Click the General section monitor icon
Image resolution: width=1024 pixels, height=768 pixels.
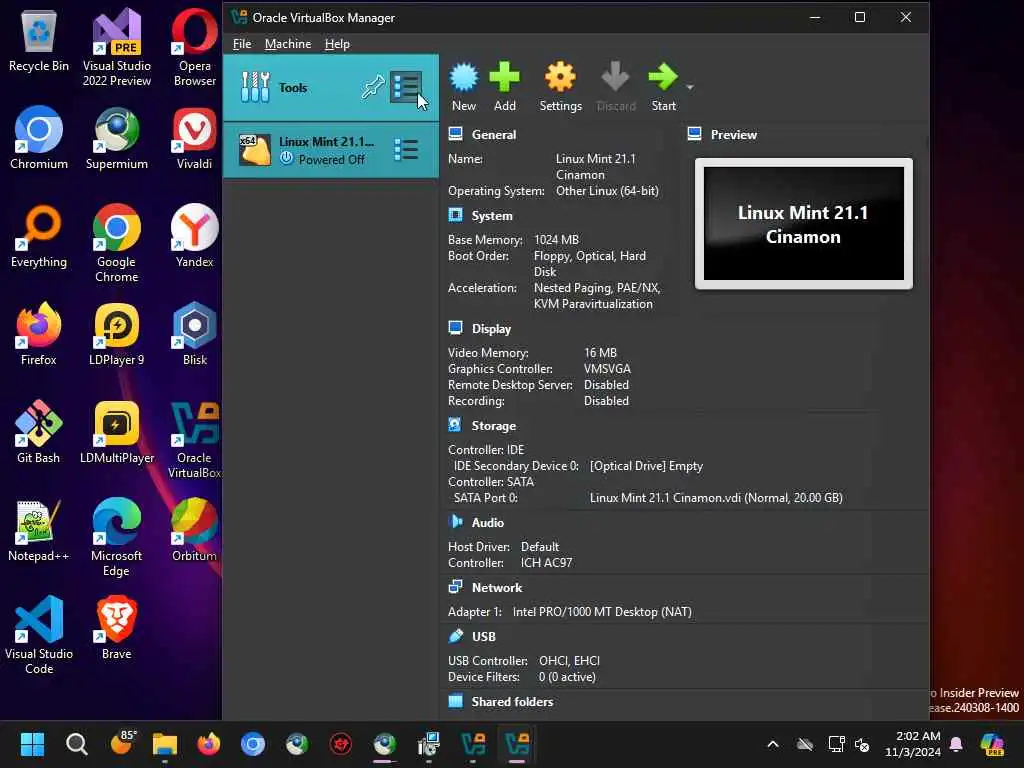pyautogui.click(x=456, y=134)
